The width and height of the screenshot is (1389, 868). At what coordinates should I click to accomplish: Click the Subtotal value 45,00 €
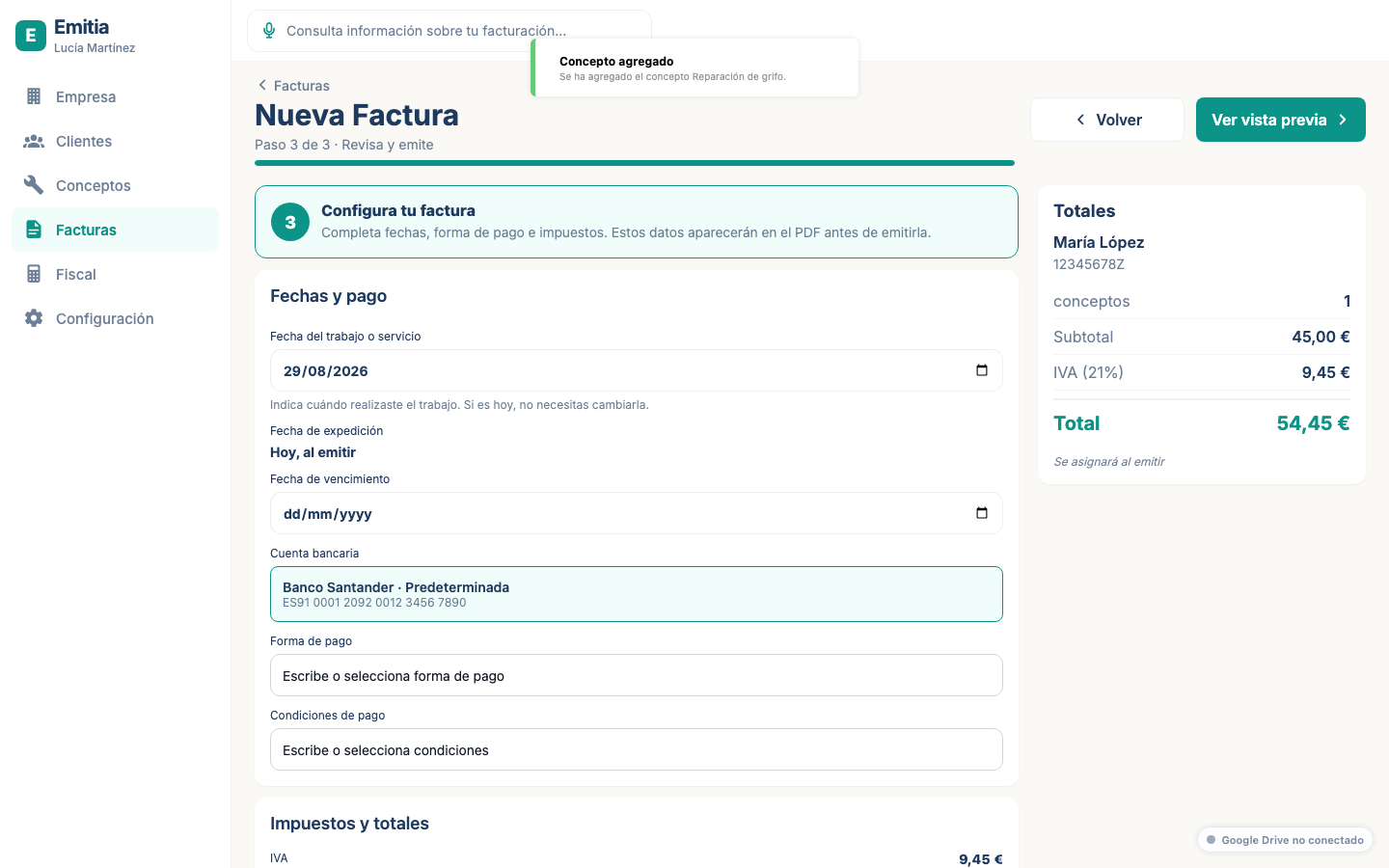(x=1321, y=337)
